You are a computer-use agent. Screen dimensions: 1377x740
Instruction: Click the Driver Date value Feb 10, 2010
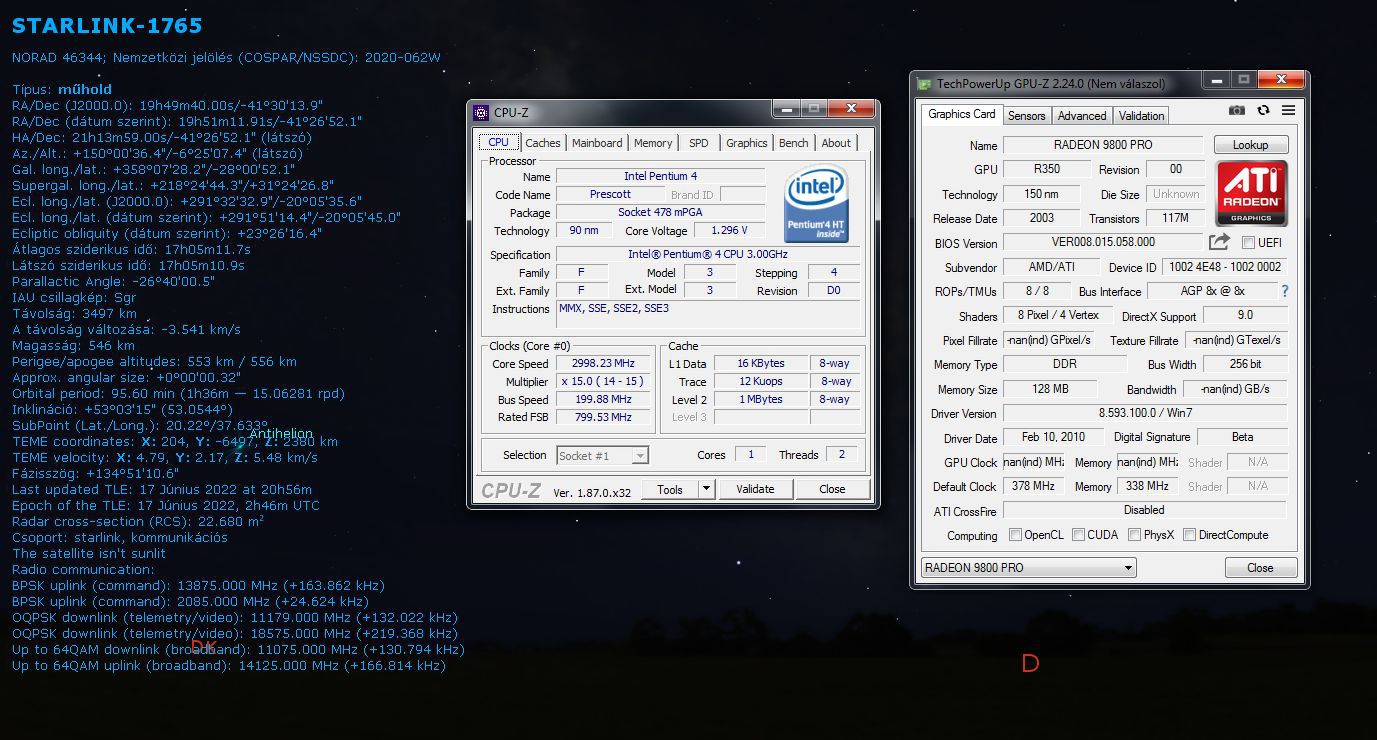[x=1053, y=437]
